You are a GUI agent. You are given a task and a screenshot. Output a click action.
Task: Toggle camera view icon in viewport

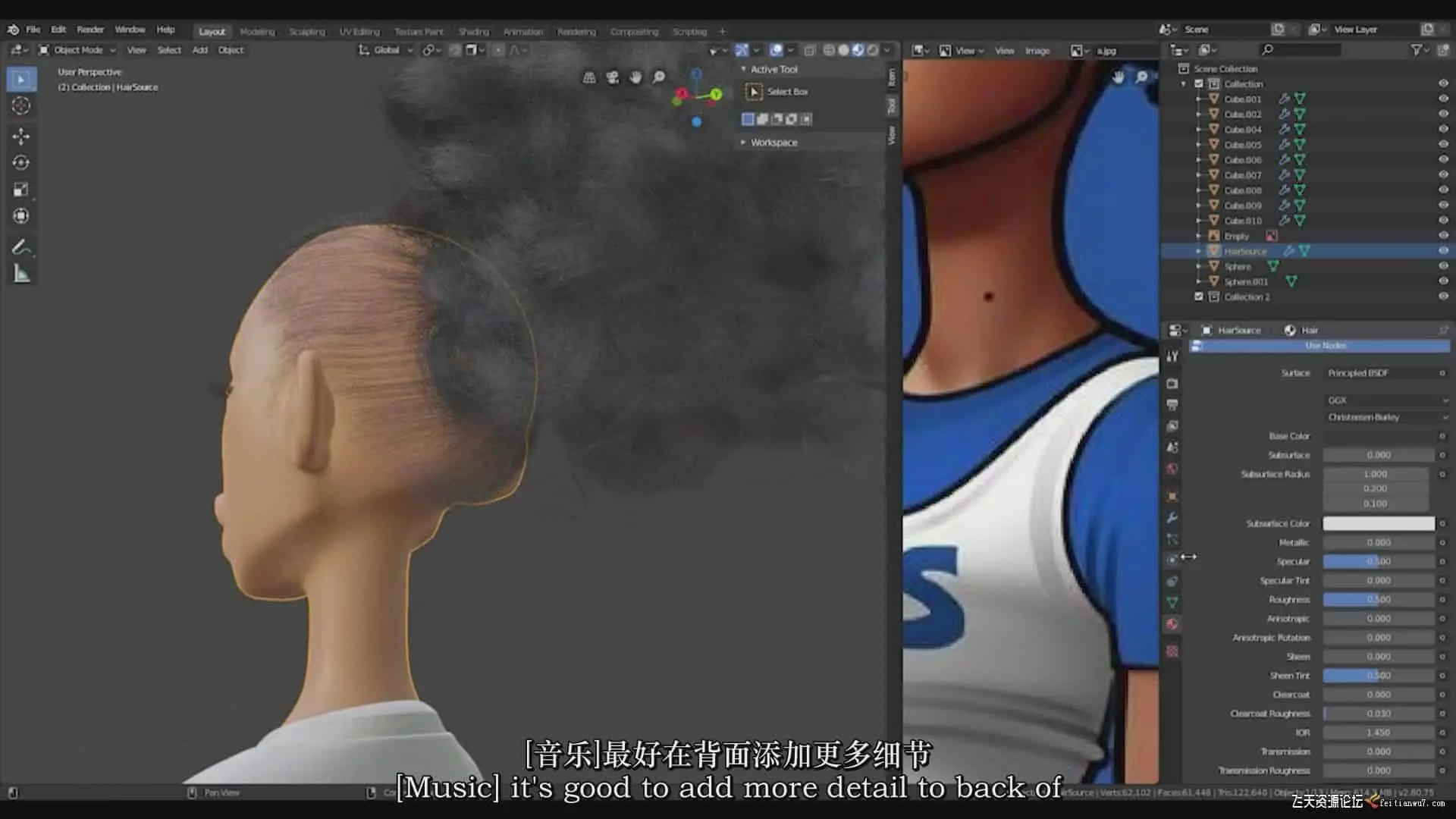coord(612,77)
